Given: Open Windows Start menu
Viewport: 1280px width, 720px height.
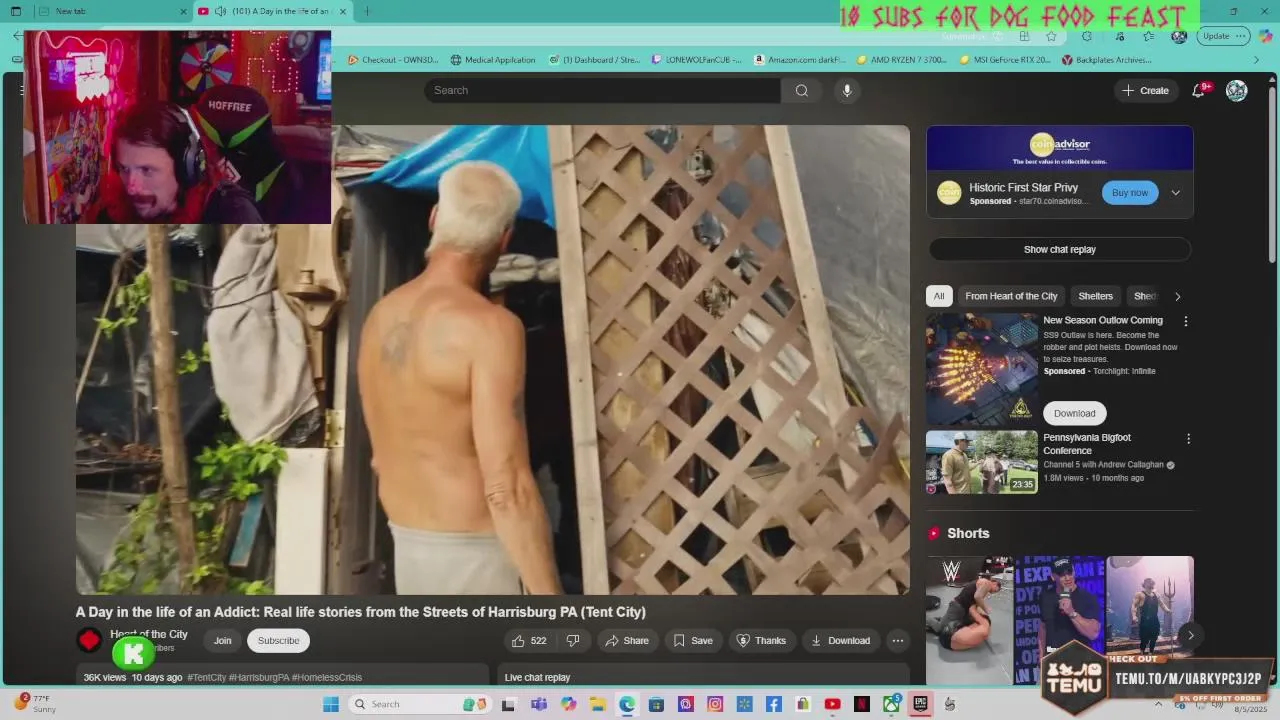Looking at the screenshot, I should 331,704.
